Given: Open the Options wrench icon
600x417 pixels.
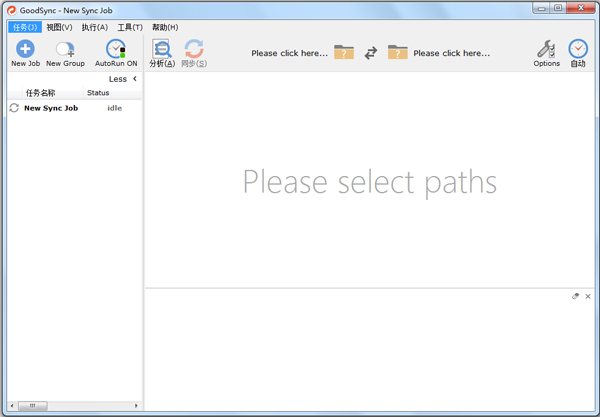Looking at the screenshot, I should click(546, 49).
